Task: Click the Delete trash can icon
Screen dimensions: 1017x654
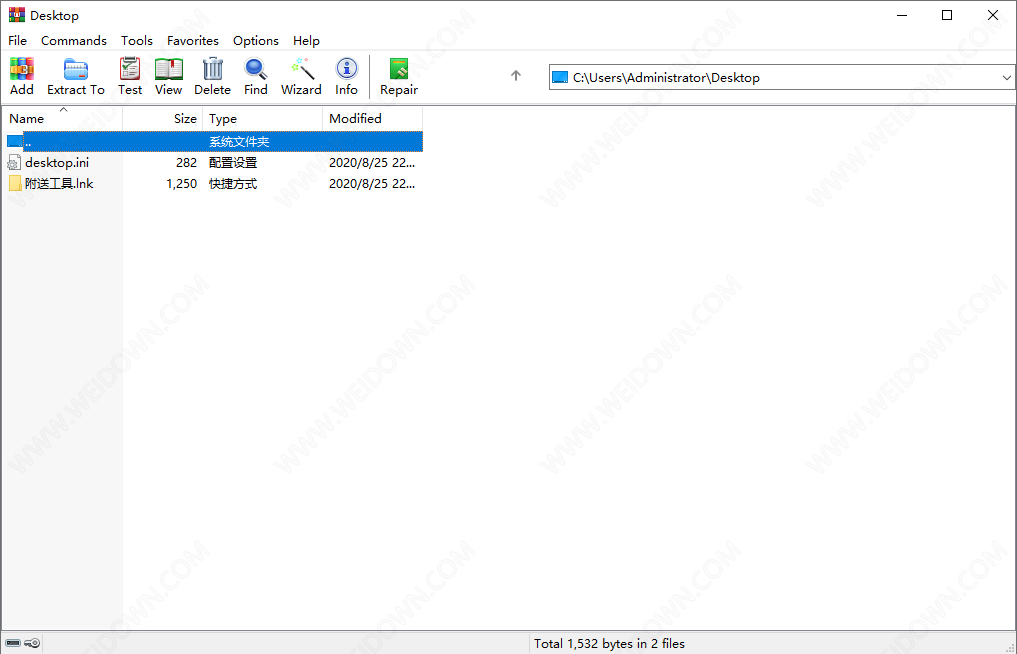Action: click(212, 69)
